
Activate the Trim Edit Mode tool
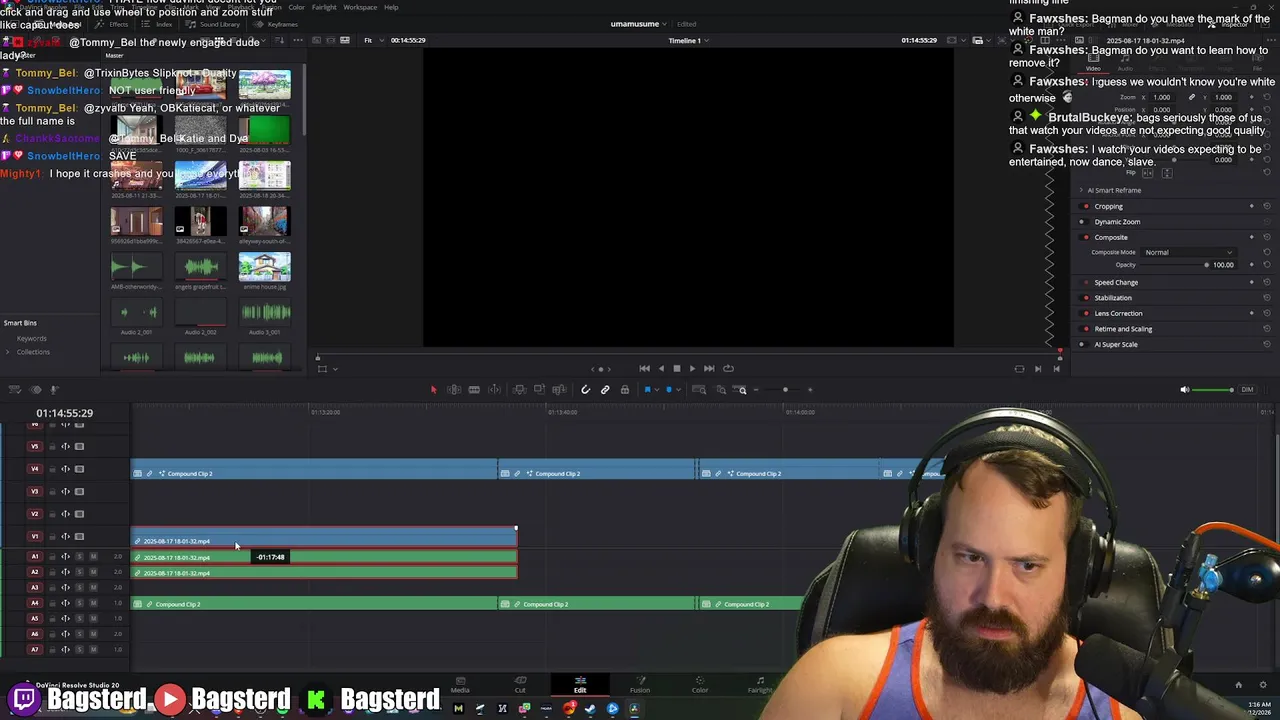[454, 390]
